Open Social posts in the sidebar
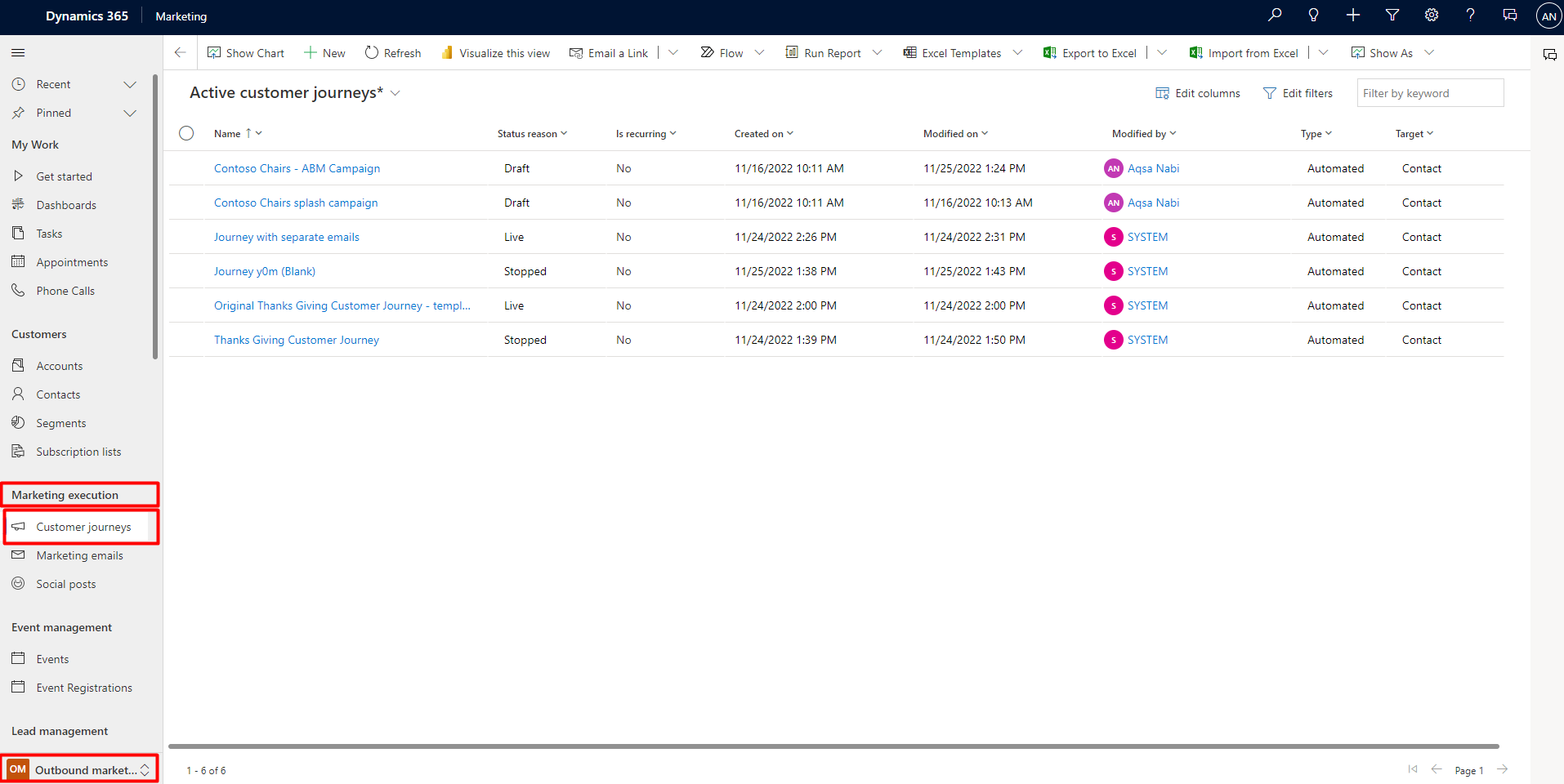1564x784 pixels. click(65, 583)
